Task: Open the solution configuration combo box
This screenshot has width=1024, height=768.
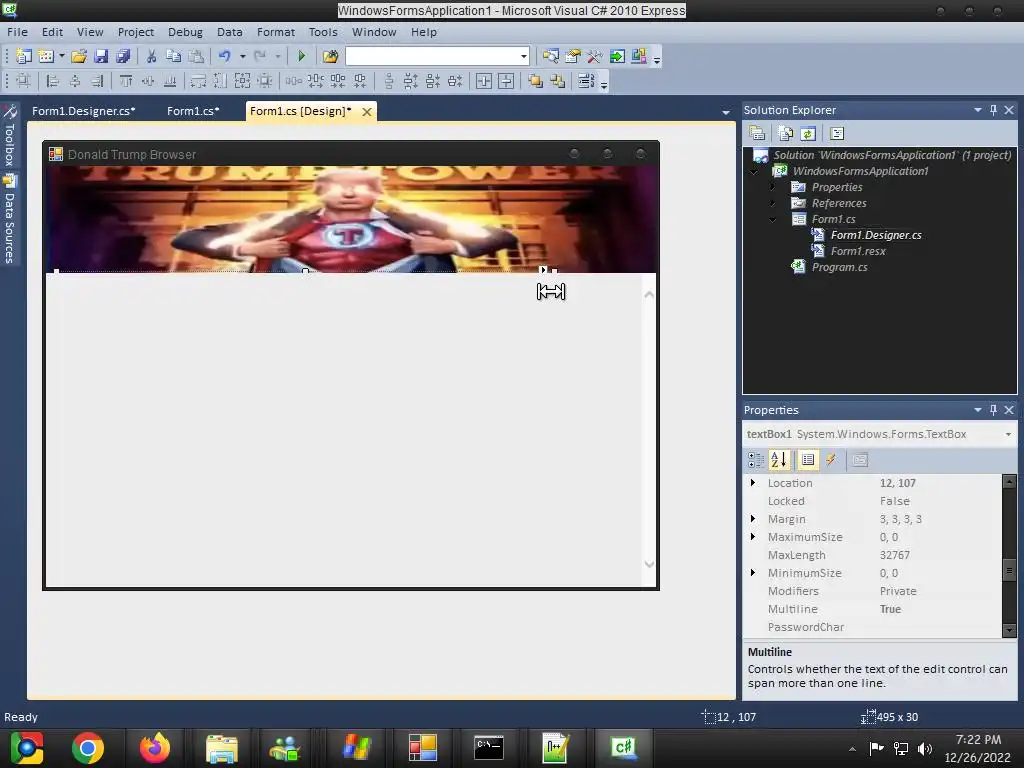Action: 437,56
